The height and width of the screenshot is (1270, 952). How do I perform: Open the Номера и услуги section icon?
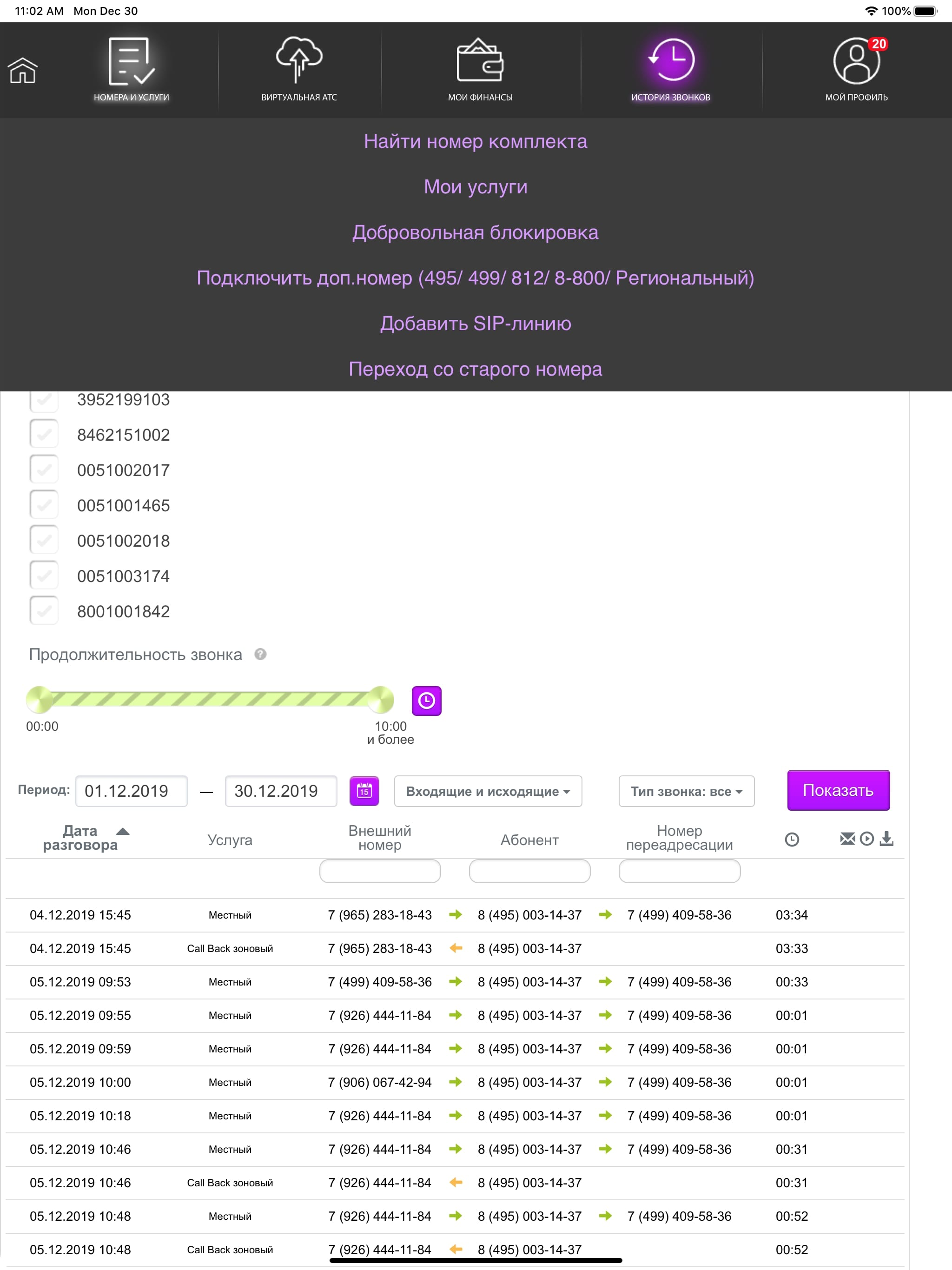(x=132, y=61)
